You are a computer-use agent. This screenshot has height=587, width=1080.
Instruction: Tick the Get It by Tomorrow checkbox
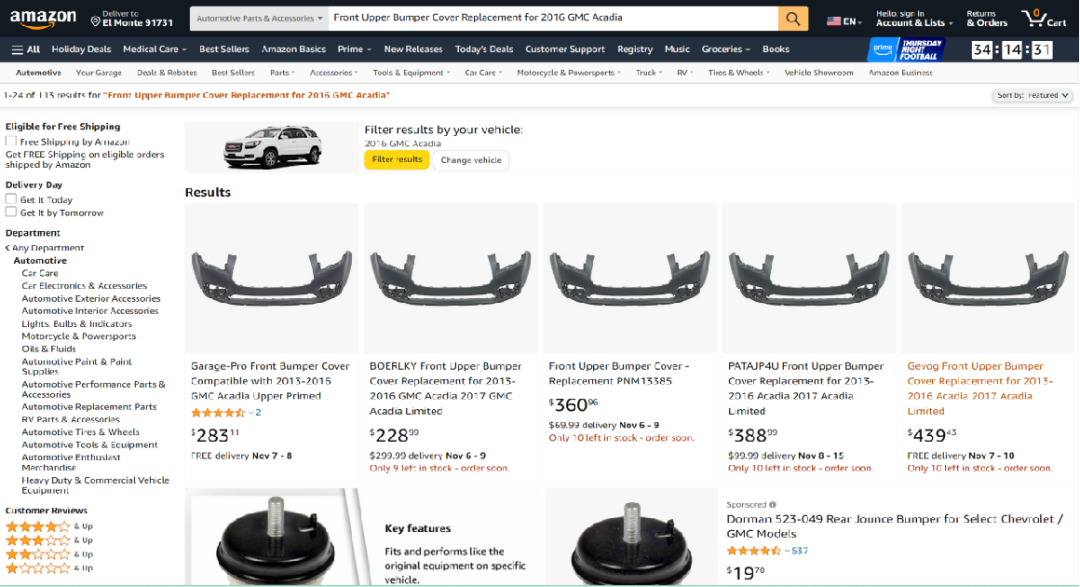(11, 212)
